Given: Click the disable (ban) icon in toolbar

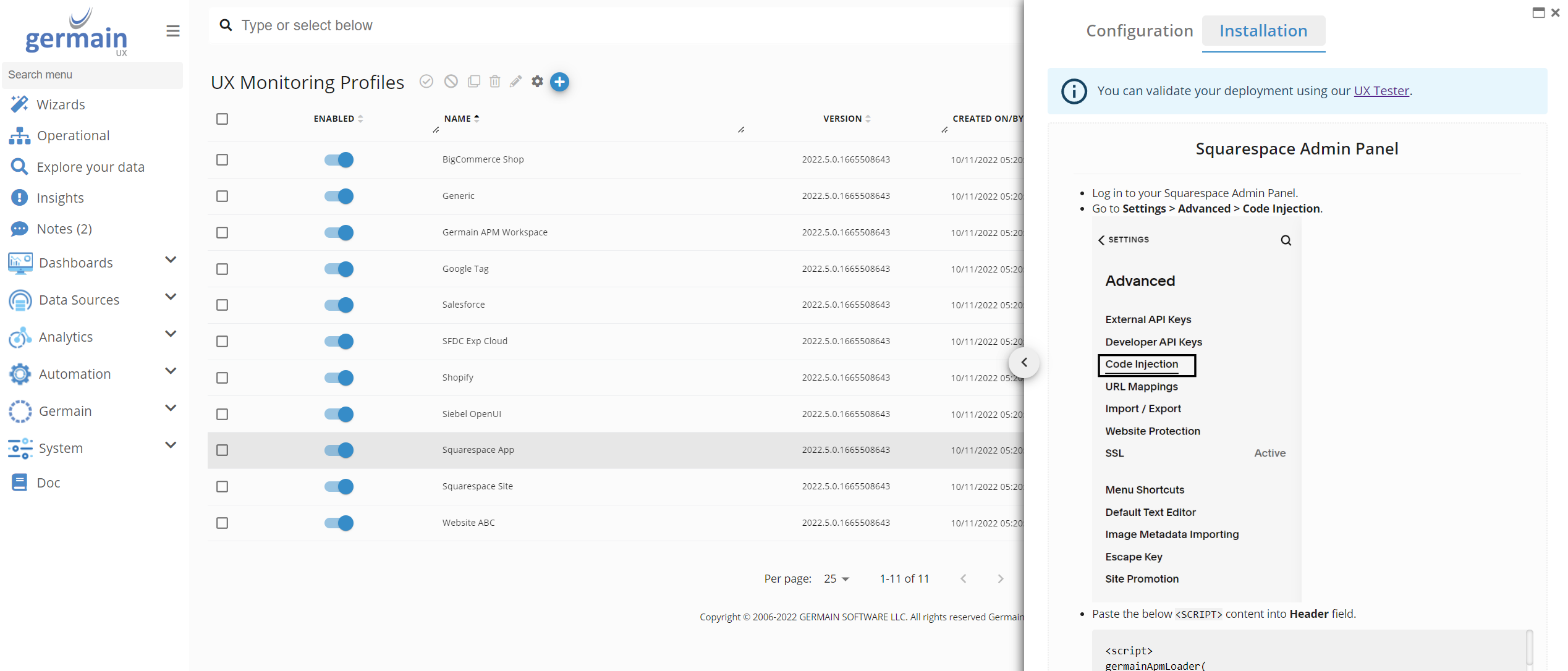Looking at the screenshot, I should tap(451, 82).
